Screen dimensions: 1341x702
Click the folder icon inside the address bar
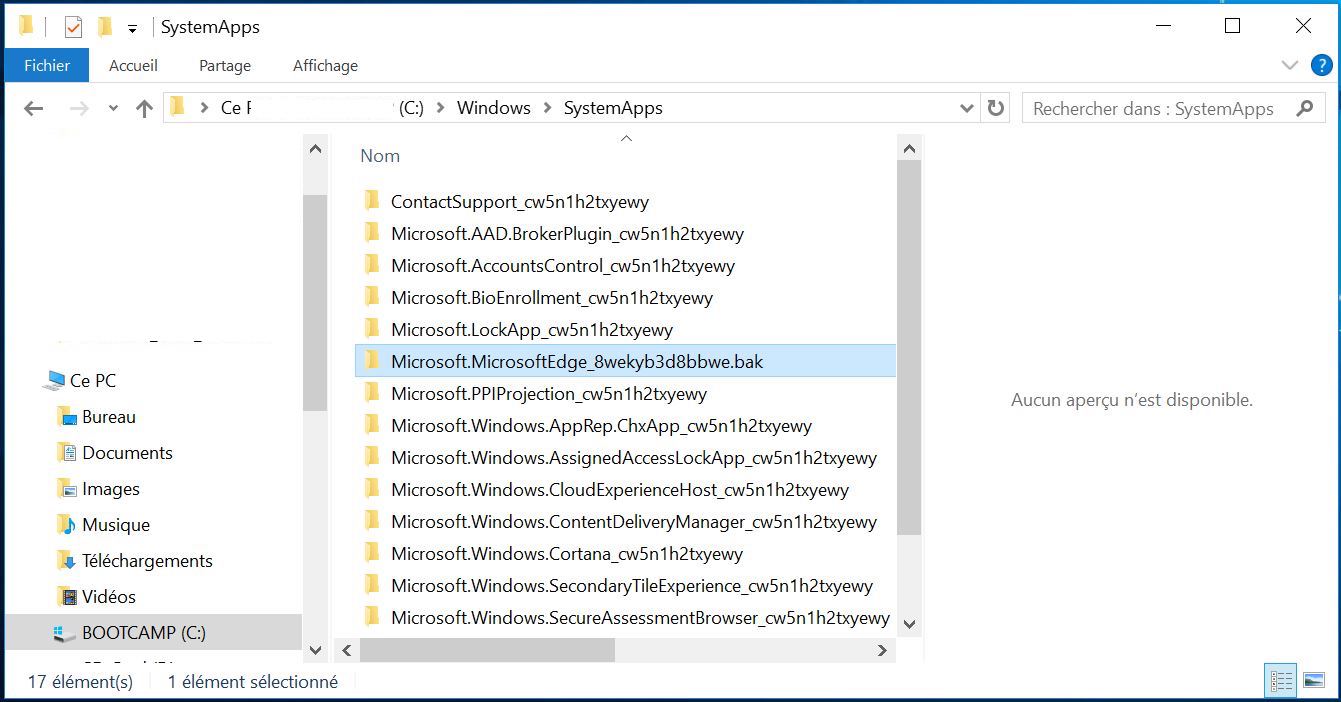point(177,107)
